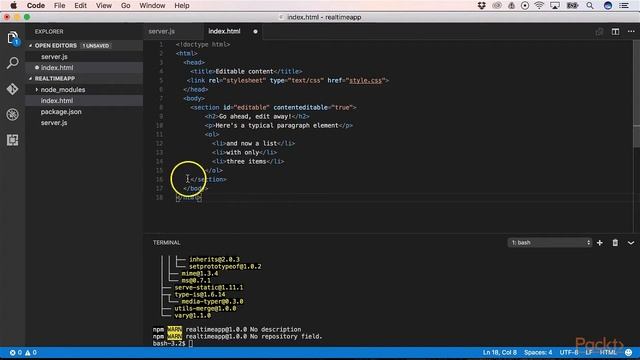
Task: Click the title text 'Editable content' in code
Action: click(244, 71)
